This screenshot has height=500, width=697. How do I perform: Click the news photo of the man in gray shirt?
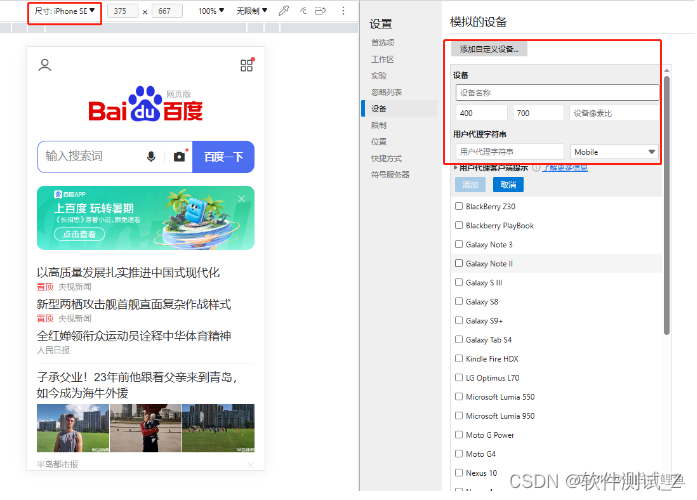(73, 428)
